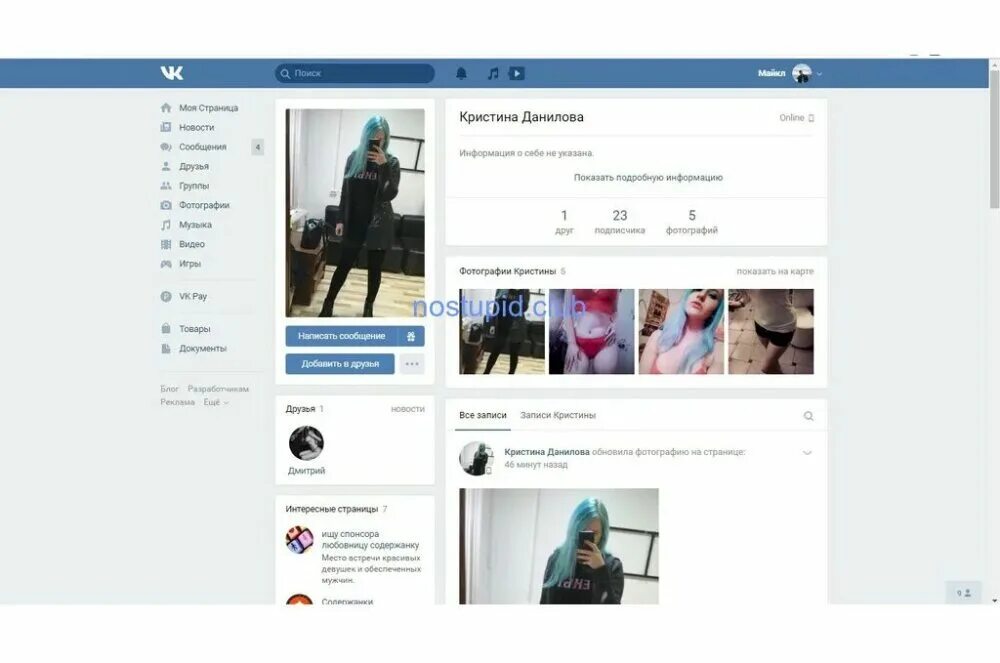
Task: Open friend Дмитрий's avatar thumbnail
Action: pos(306,443)
